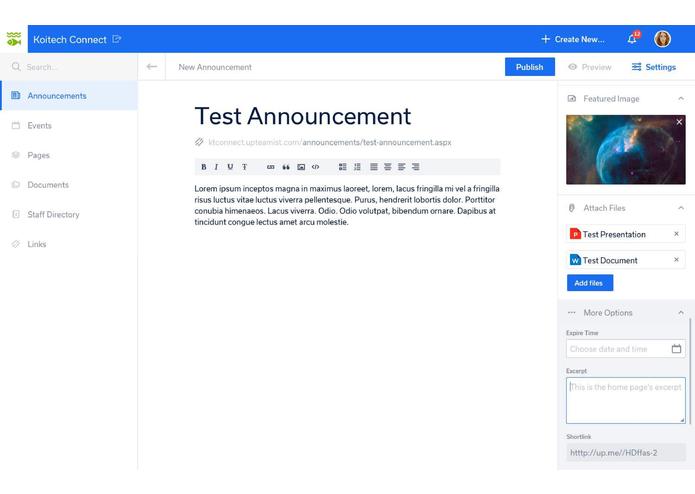Click in the Lorem ipsum body text
The height and width of the screenshot is (494, 695).
347,205
